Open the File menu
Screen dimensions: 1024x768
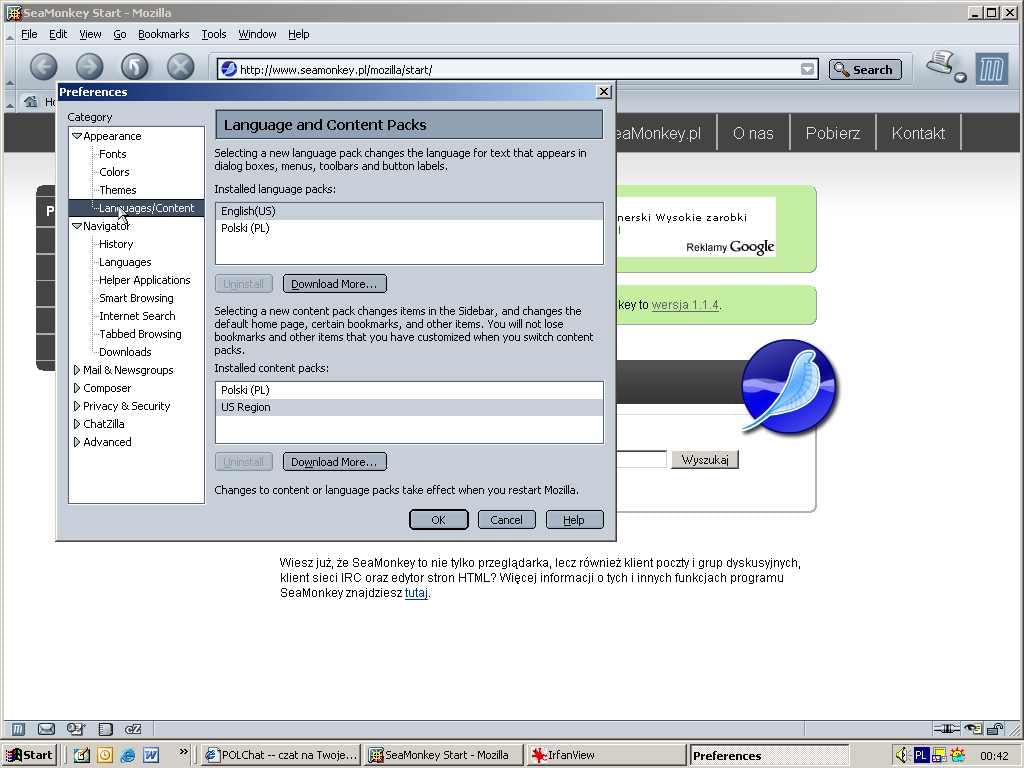(29, 34)
